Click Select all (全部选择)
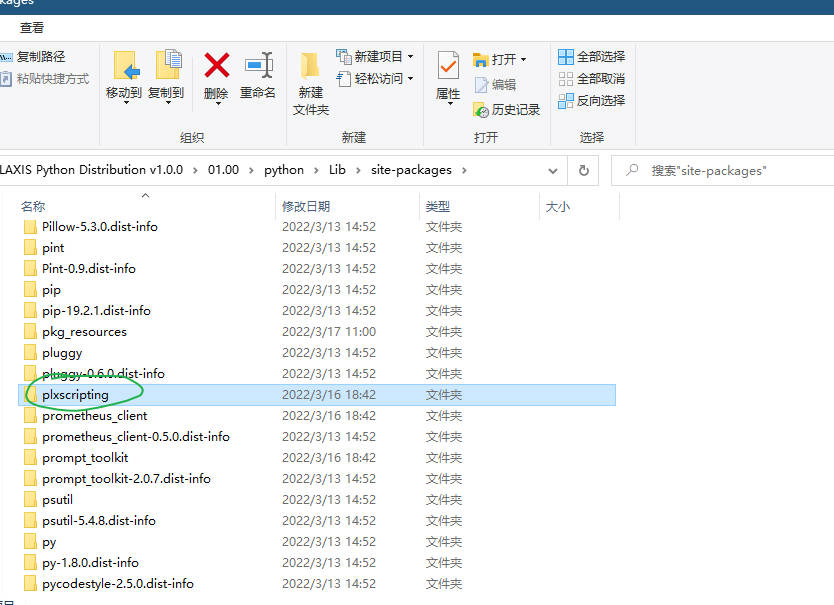Screen dimensions: 834x605 pos(591,56)
